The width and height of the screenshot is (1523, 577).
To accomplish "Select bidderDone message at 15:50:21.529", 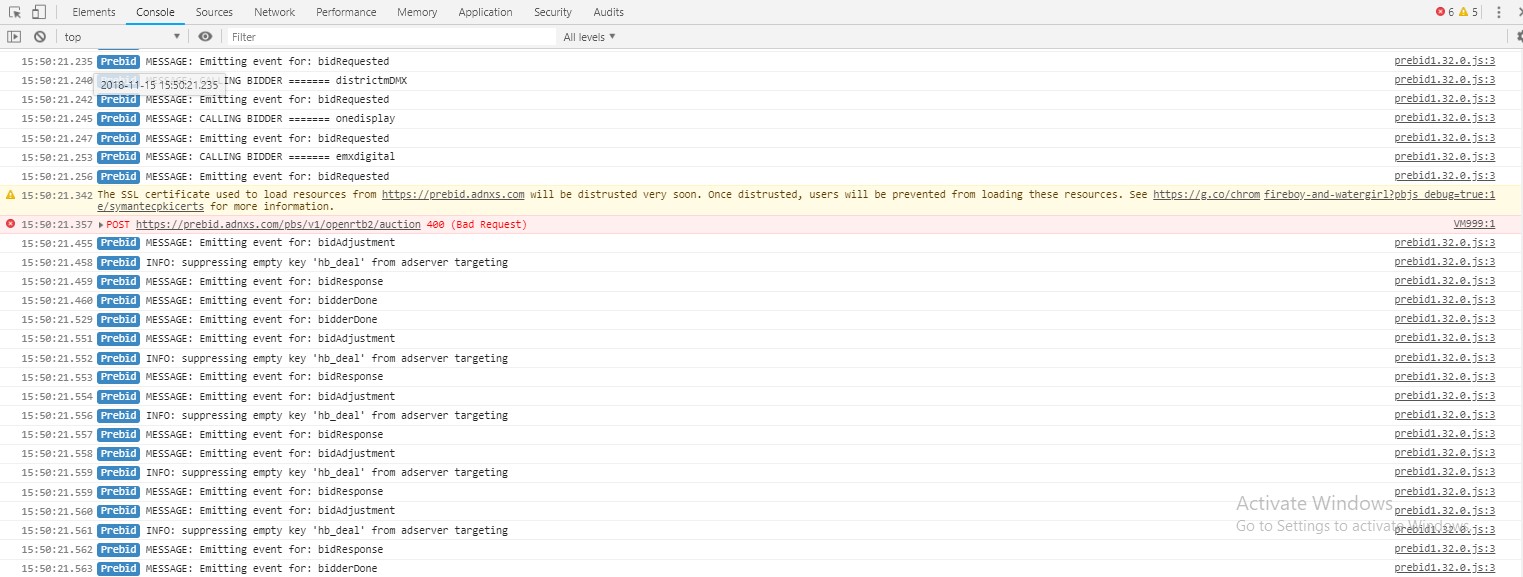I will point(261,319).
